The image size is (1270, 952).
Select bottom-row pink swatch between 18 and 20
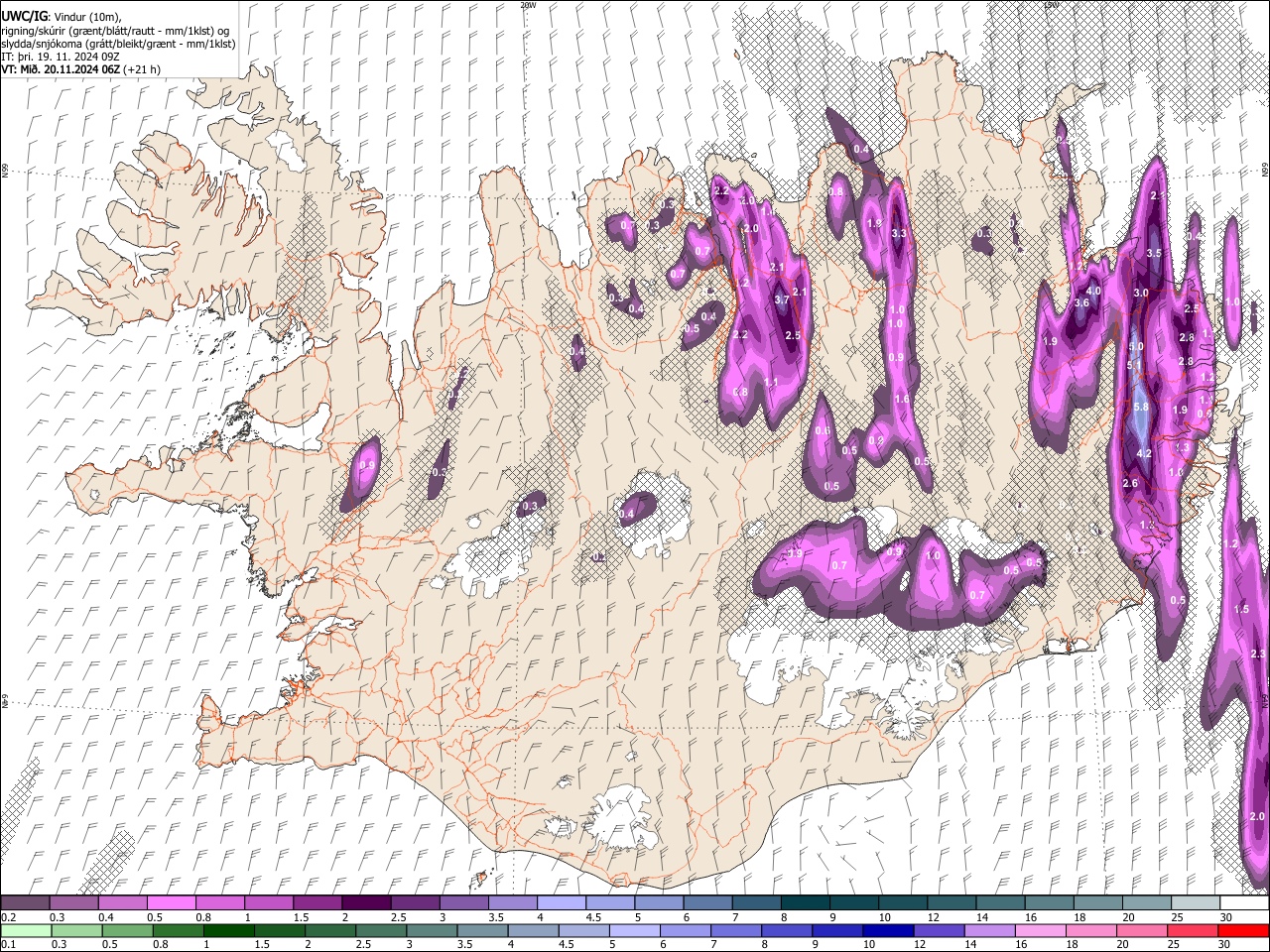click(1091, 930)
